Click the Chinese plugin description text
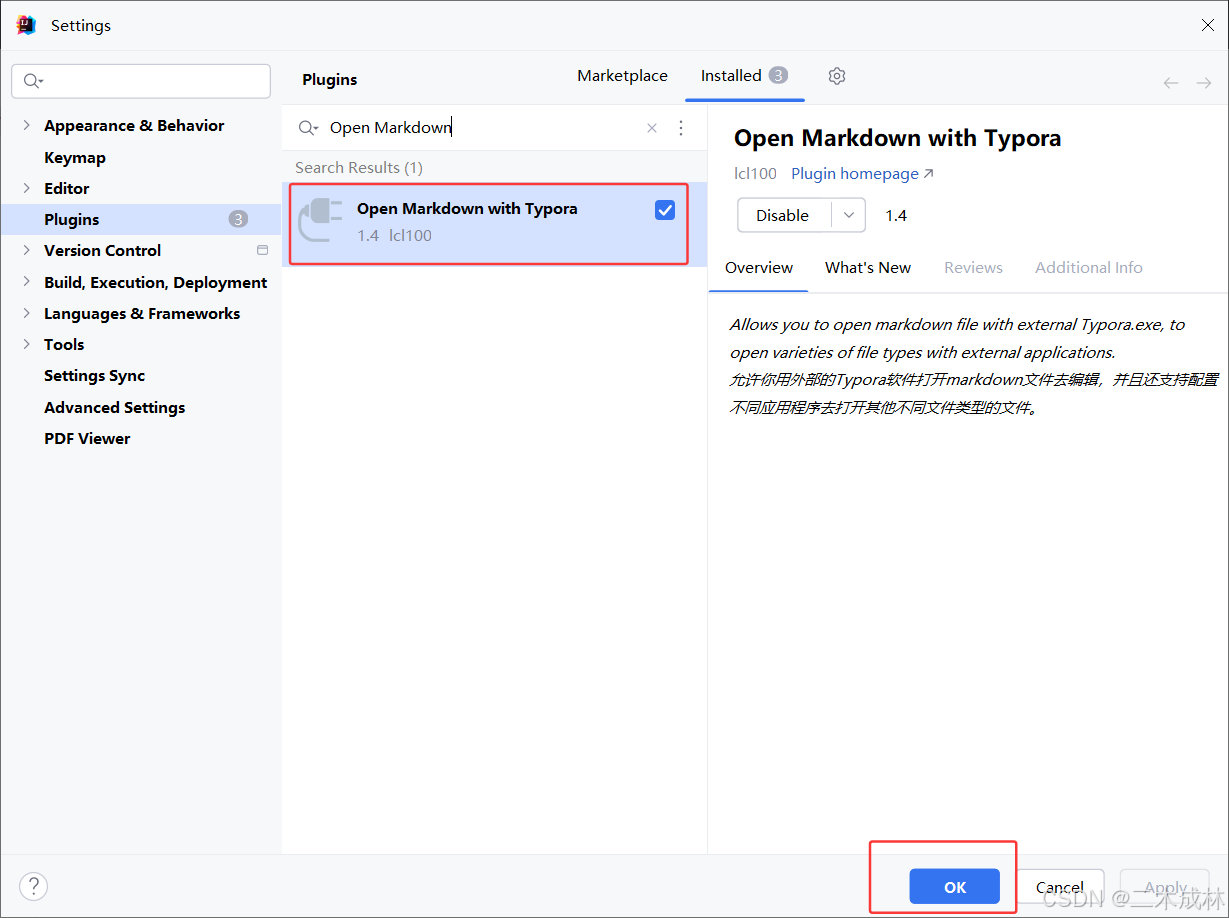Viewport: 1229px width, 918px height. point(974,394)
